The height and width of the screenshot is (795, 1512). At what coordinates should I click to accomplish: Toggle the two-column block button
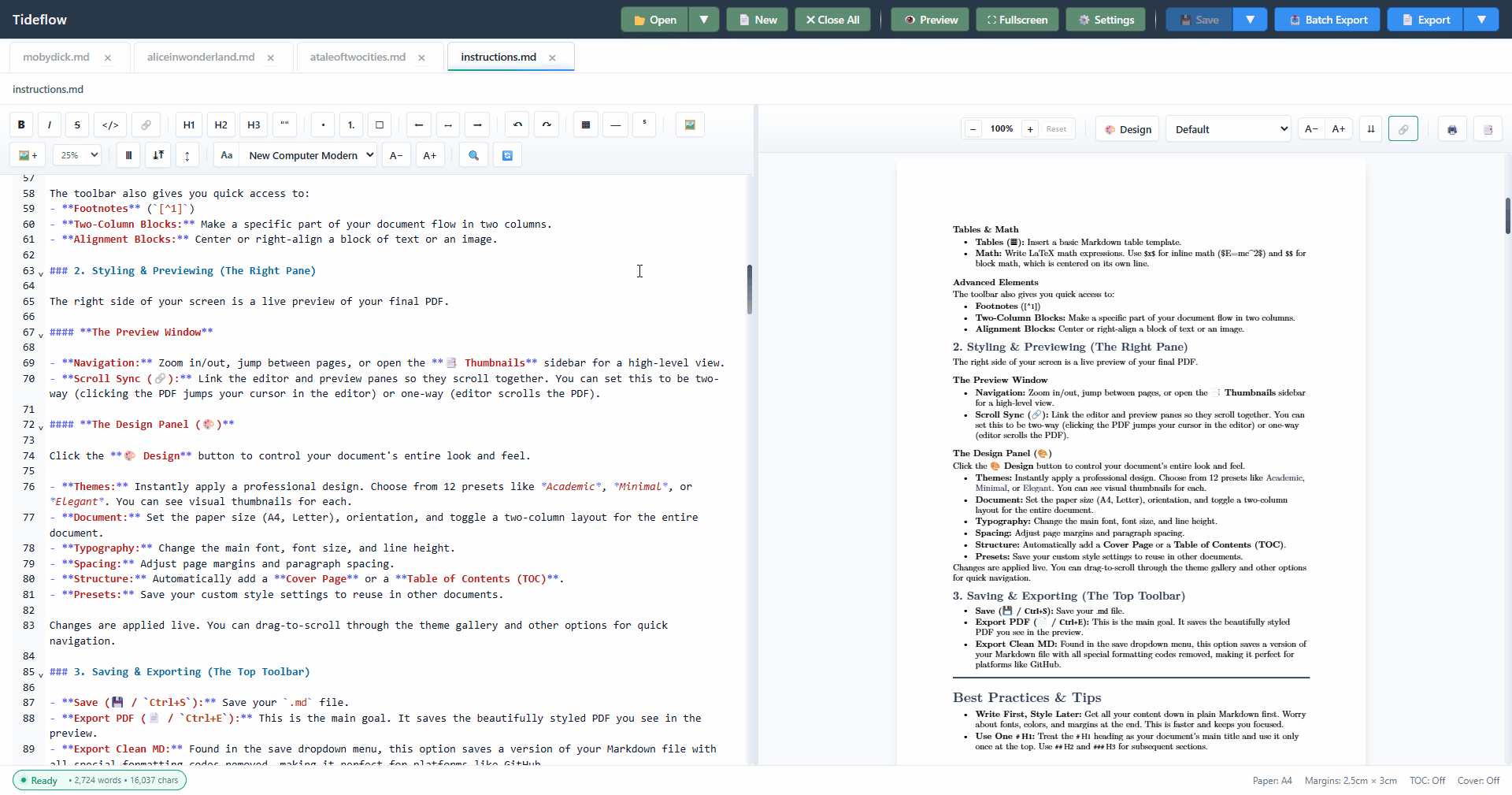point(128,155)
